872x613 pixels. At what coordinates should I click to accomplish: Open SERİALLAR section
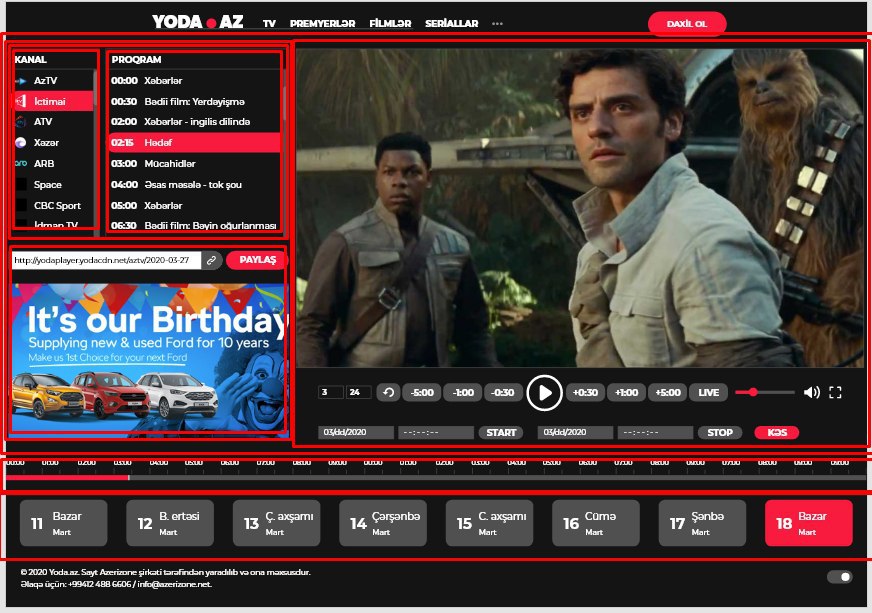(452, 23)
